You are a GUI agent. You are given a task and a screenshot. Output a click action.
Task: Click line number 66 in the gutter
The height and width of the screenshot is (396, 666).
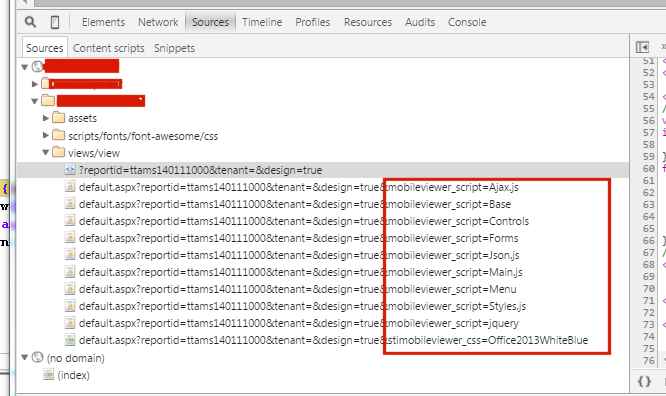click(x=649, y=240)
